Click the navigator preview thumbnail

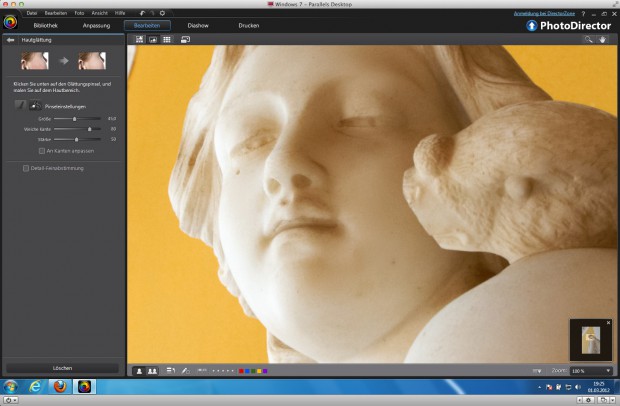591,340
